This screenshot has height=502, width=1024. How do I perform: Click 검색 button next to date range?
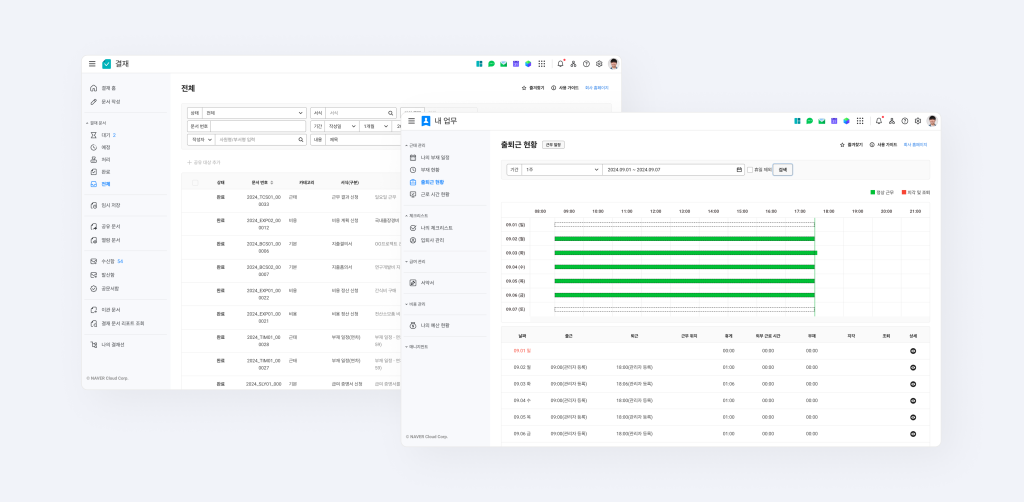coord(782,170)
